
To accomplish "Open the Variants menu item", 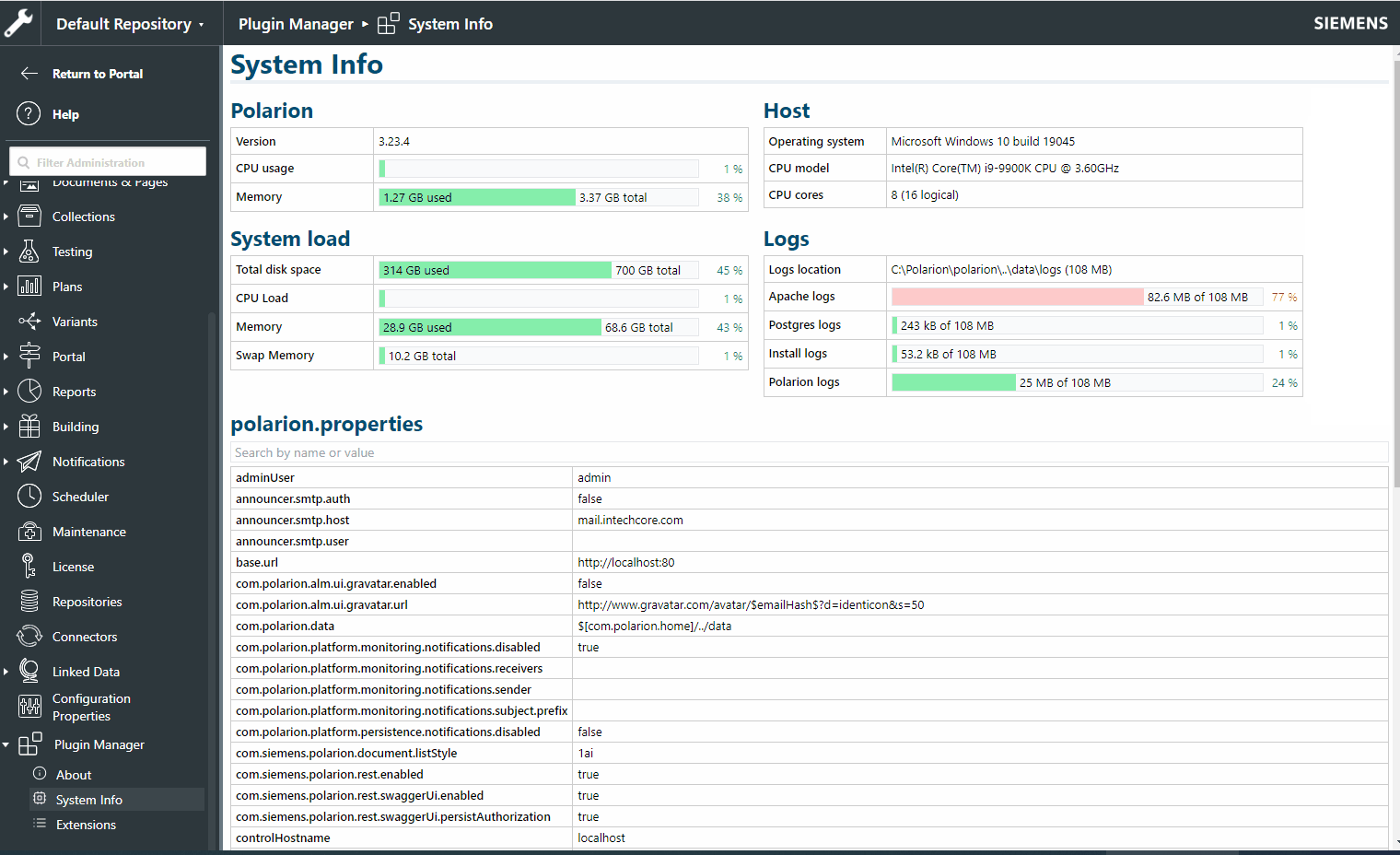I will tap(75, 322).
